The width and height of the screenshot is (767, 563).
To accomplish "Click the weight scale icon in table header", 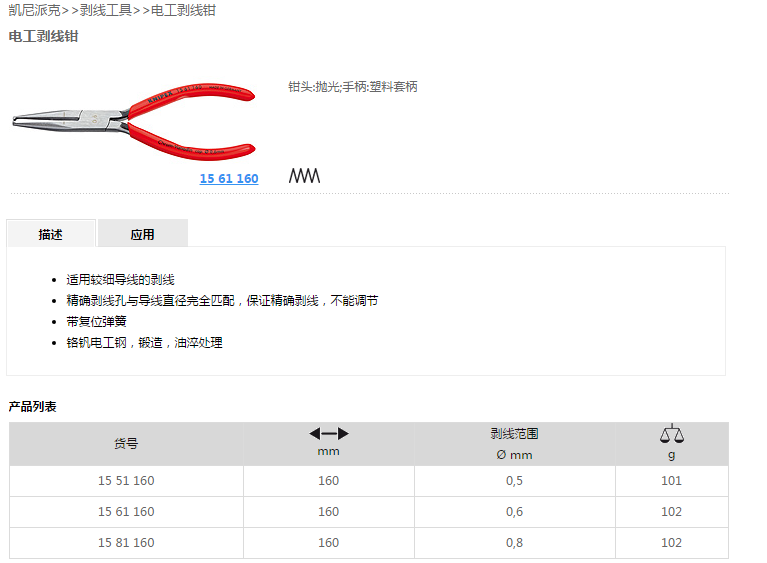I will click(x=672, y=433).
